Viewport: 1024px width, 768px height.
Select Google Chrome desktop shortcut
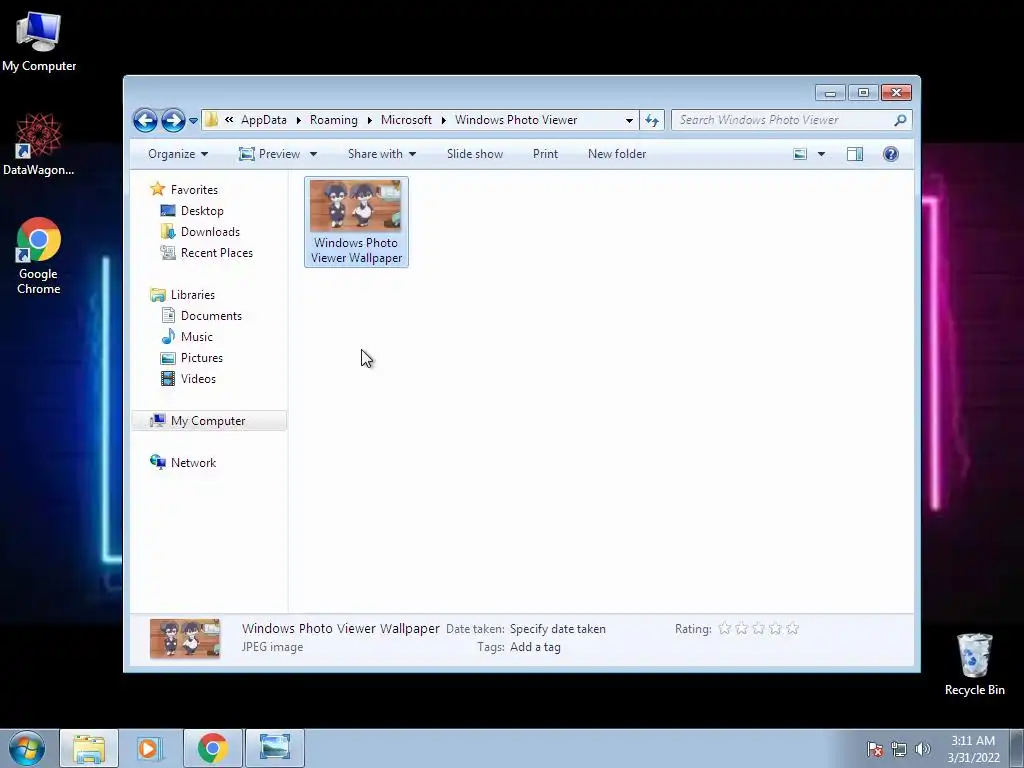point(39,256)
